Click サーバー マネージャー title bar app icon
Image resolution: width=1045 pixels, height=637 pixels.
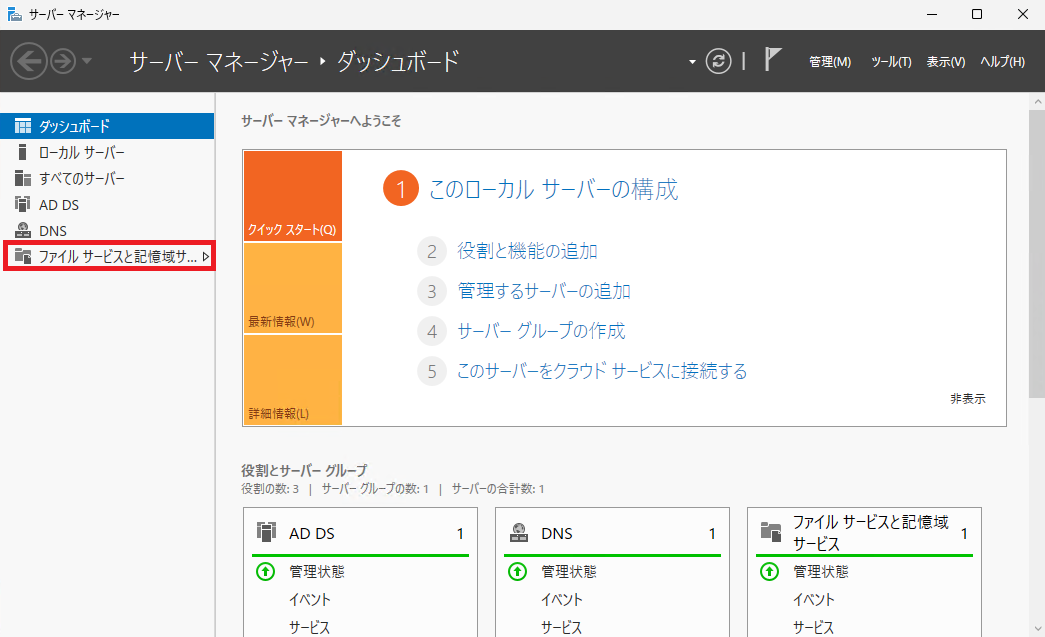(15, 14)
